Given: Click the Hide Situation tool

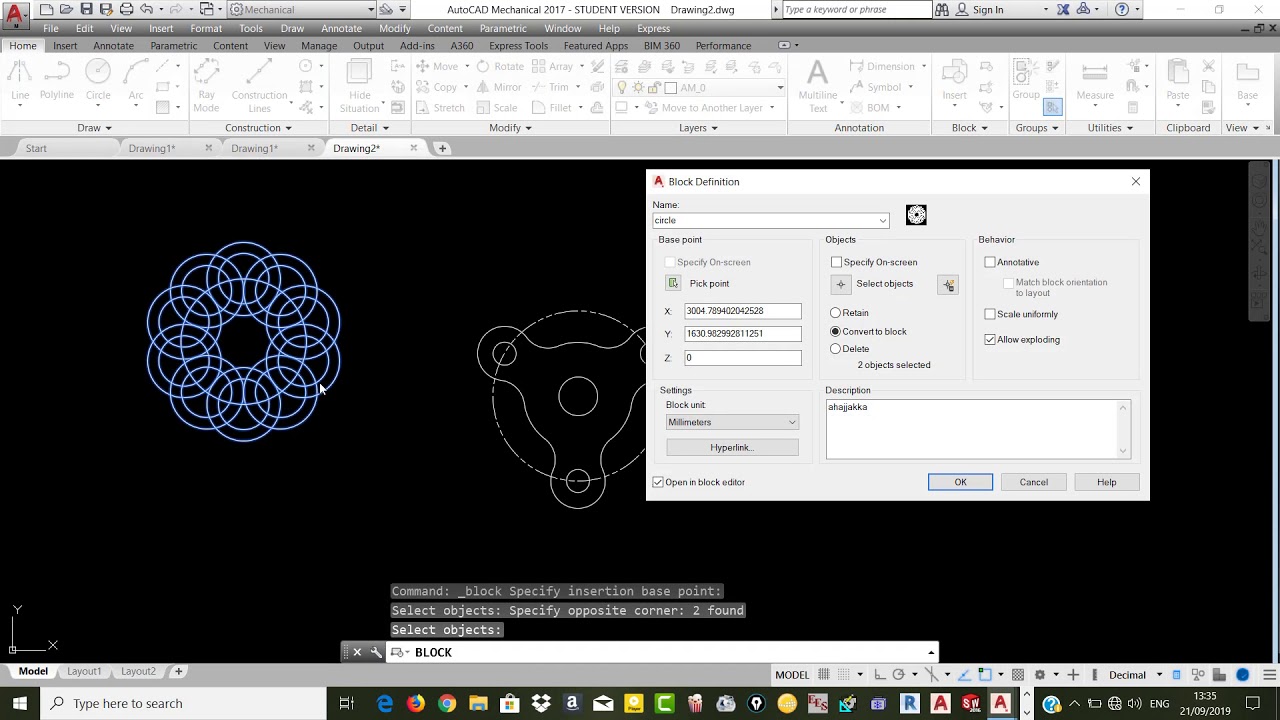Looking at the screenshot, I should click(x=359, y=86).
